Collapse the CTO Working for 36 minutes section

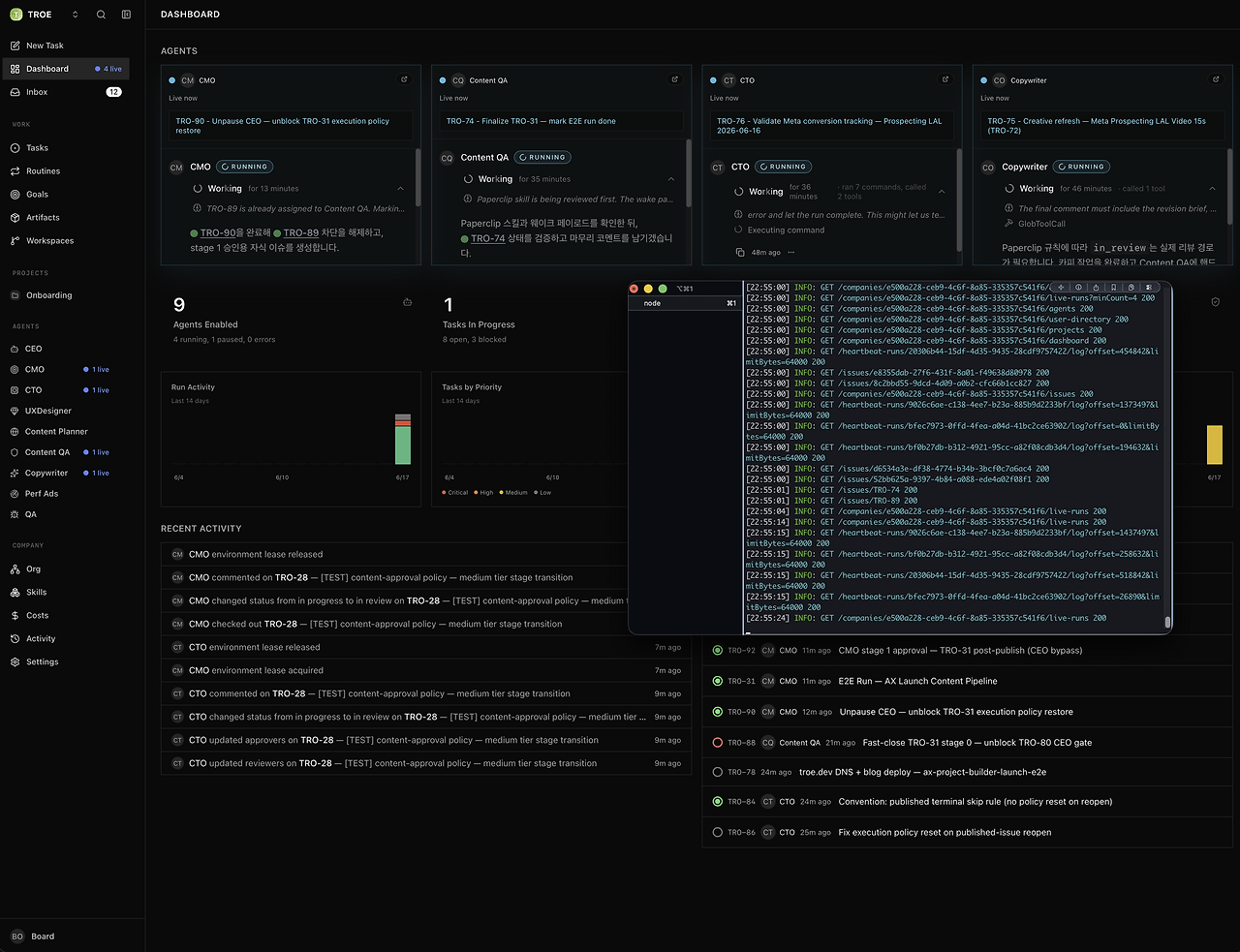pos(941,192)
